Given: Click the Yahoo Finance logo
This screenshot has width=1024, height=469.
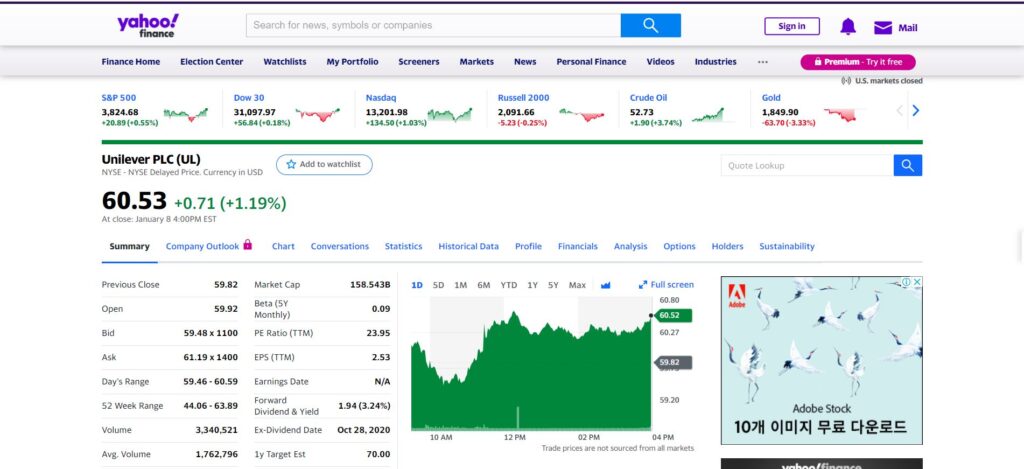Looking at the screenshot, I should (x=146, y=26).
